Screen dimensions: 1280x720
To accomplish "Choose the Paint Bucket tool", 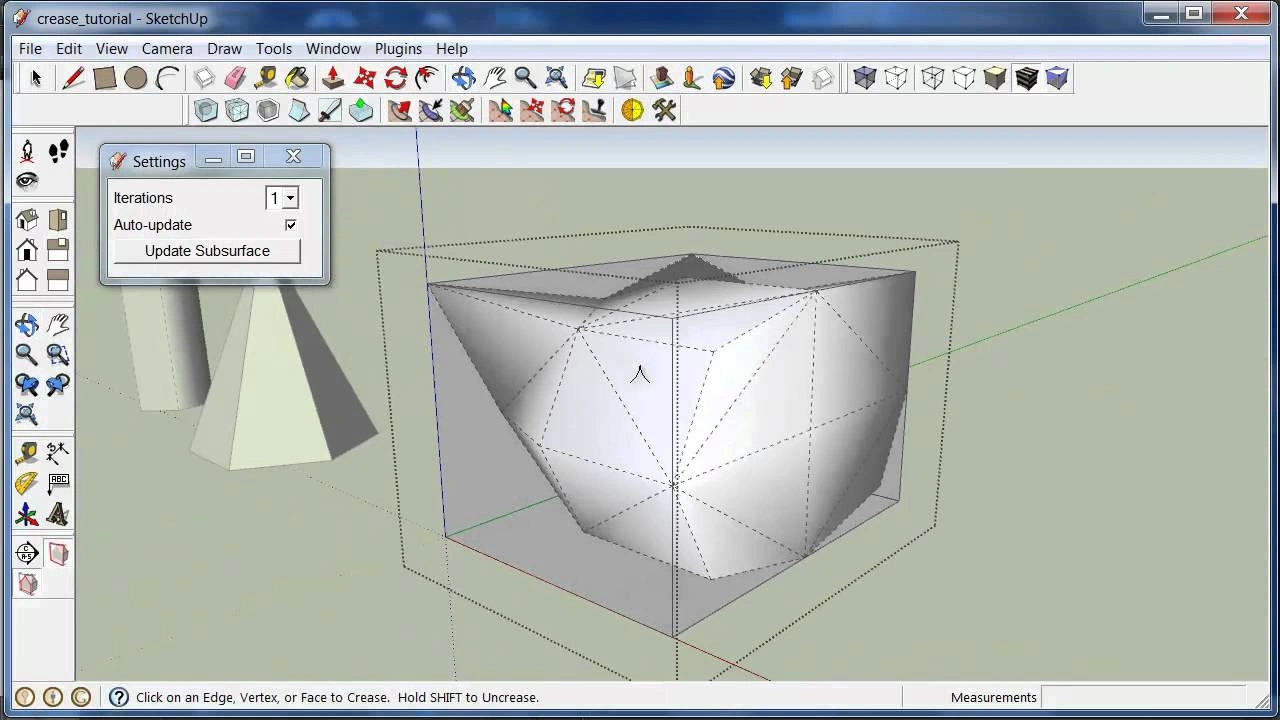I will pos(297,78).
